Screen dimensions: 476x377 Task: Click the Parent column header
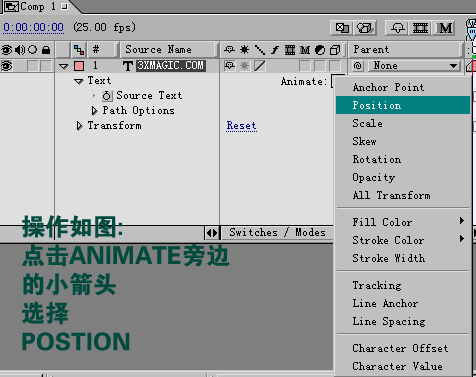(405, 50)
